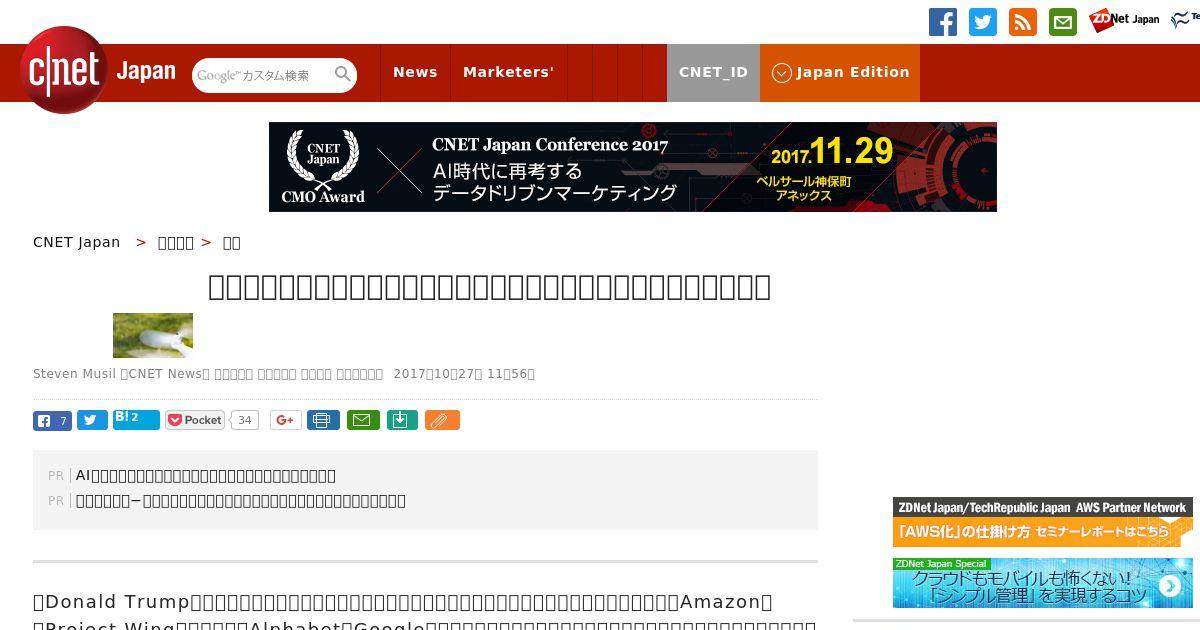View the article thumbnail image
This screenshot has width=1200, height=630.
(x=153, y=335)
